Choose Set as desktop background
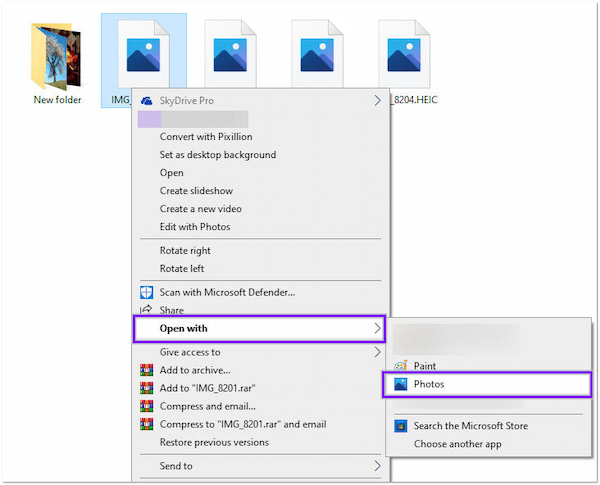Image resolution: width=600 pixels, height=485 pixels. coord(217,155)
